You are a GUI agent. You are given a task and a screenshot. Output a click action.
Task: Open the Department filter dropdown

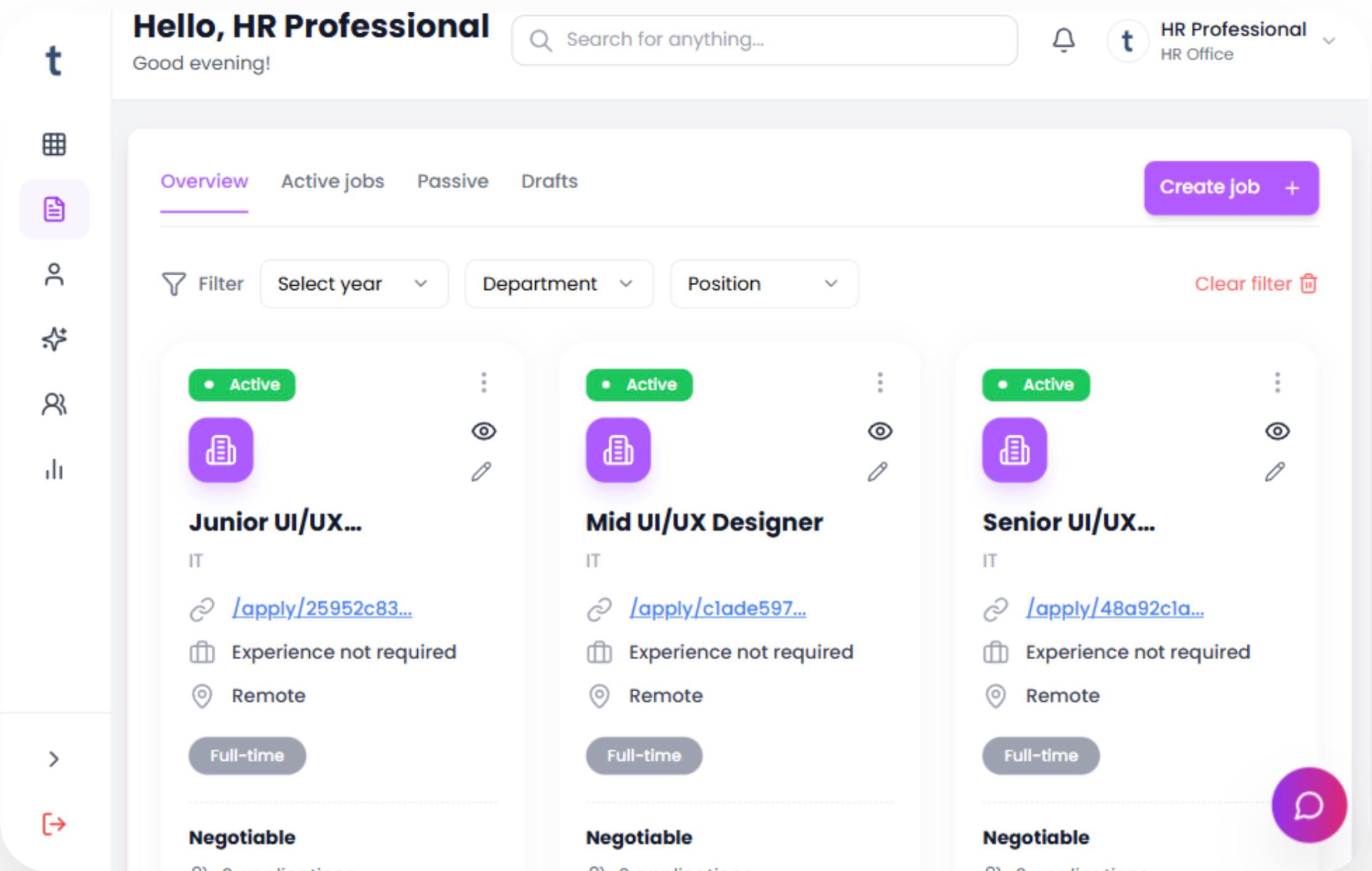(559, 284)
